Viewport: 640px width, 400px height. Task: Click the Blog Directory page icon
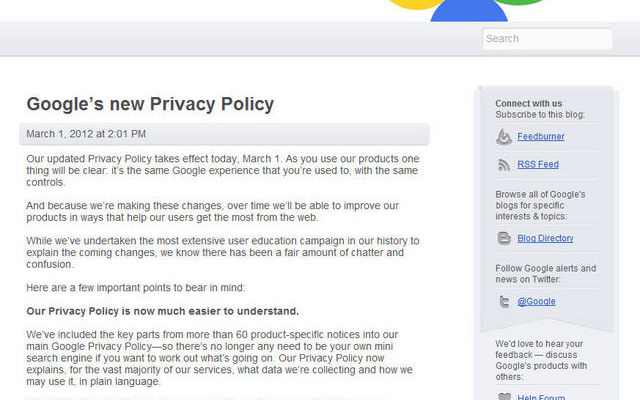click(504, 238)
